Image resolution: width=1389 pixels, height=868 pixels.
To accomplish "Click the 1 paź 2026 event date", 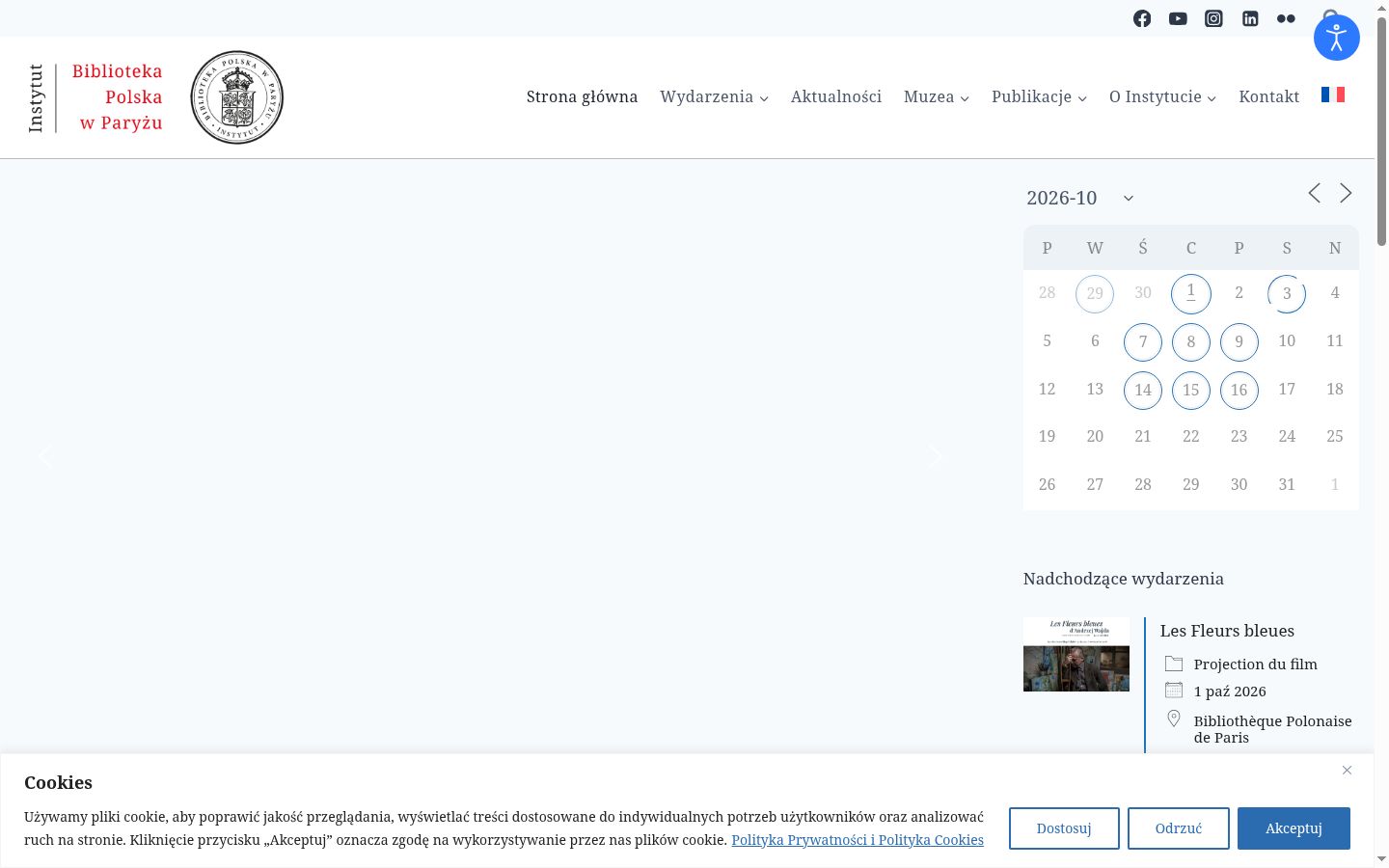I will (x=1230, y=692).
